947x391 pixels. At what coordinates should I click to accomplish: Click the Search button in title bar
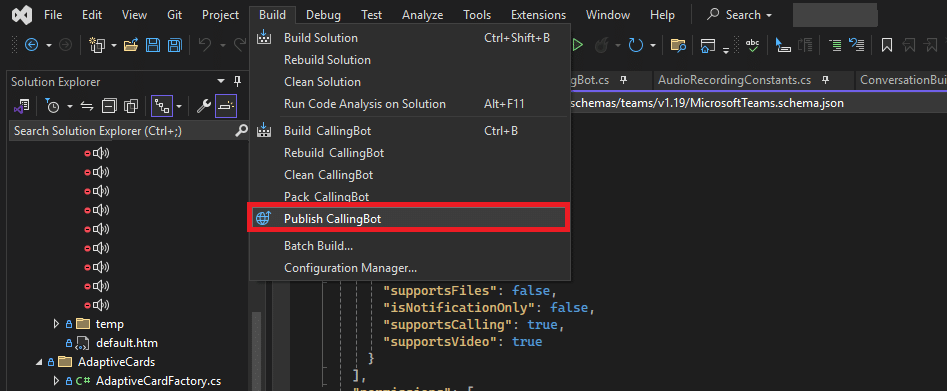740,15
